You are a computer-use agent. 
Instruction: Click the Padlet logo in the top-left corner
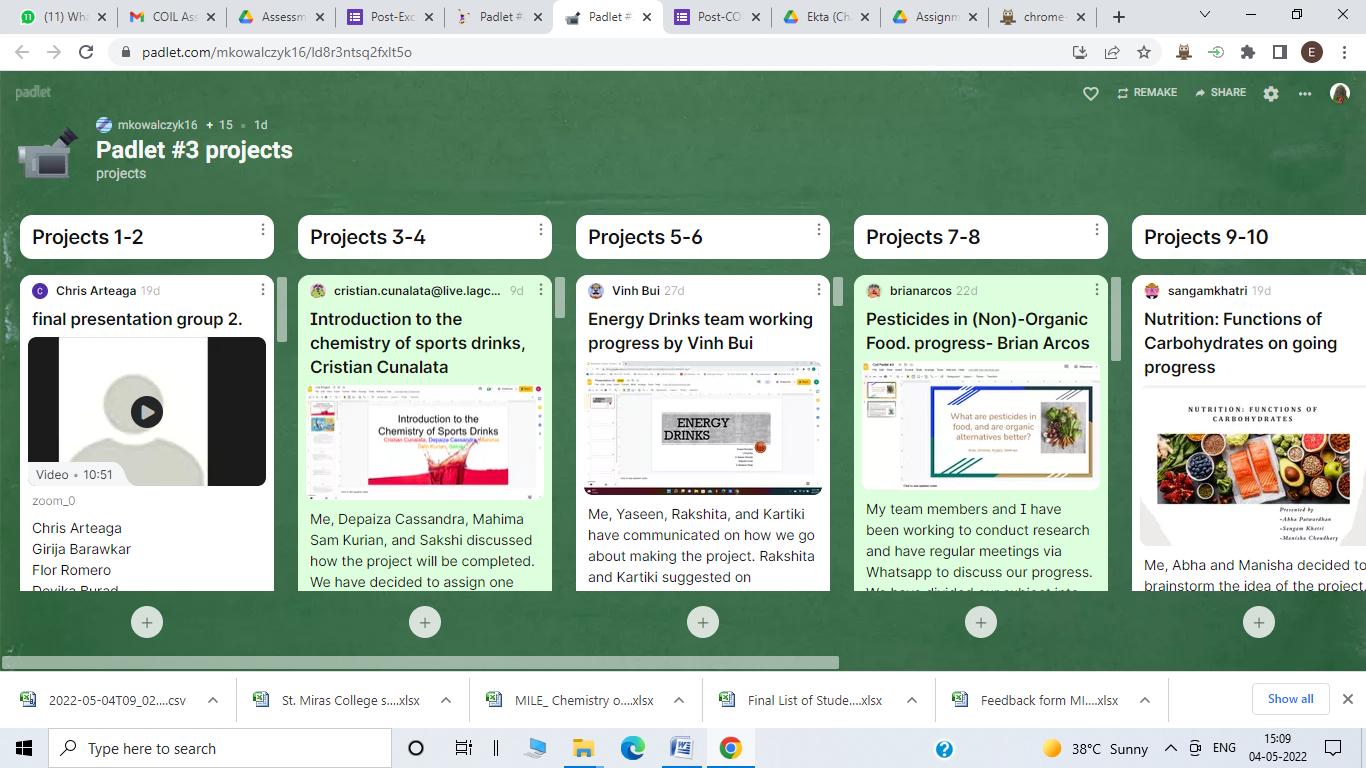[x=31, y=92]
